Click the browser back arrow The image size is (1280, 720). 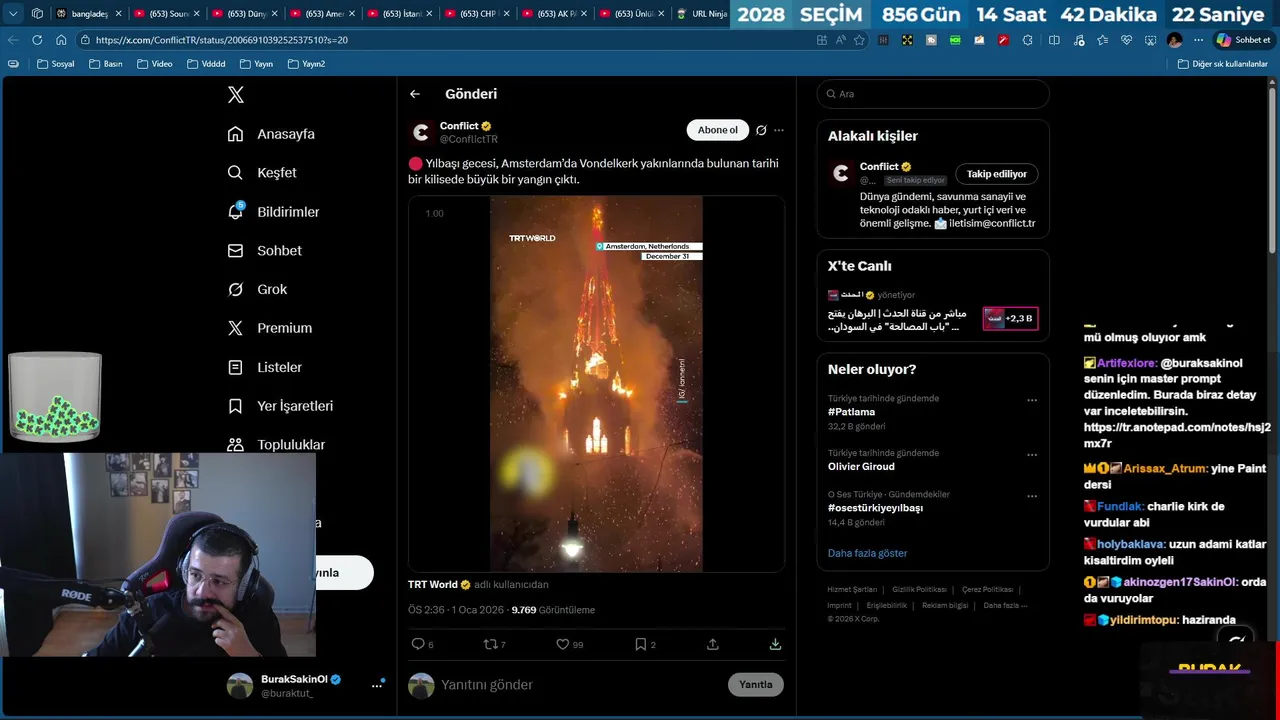(13, 40)
